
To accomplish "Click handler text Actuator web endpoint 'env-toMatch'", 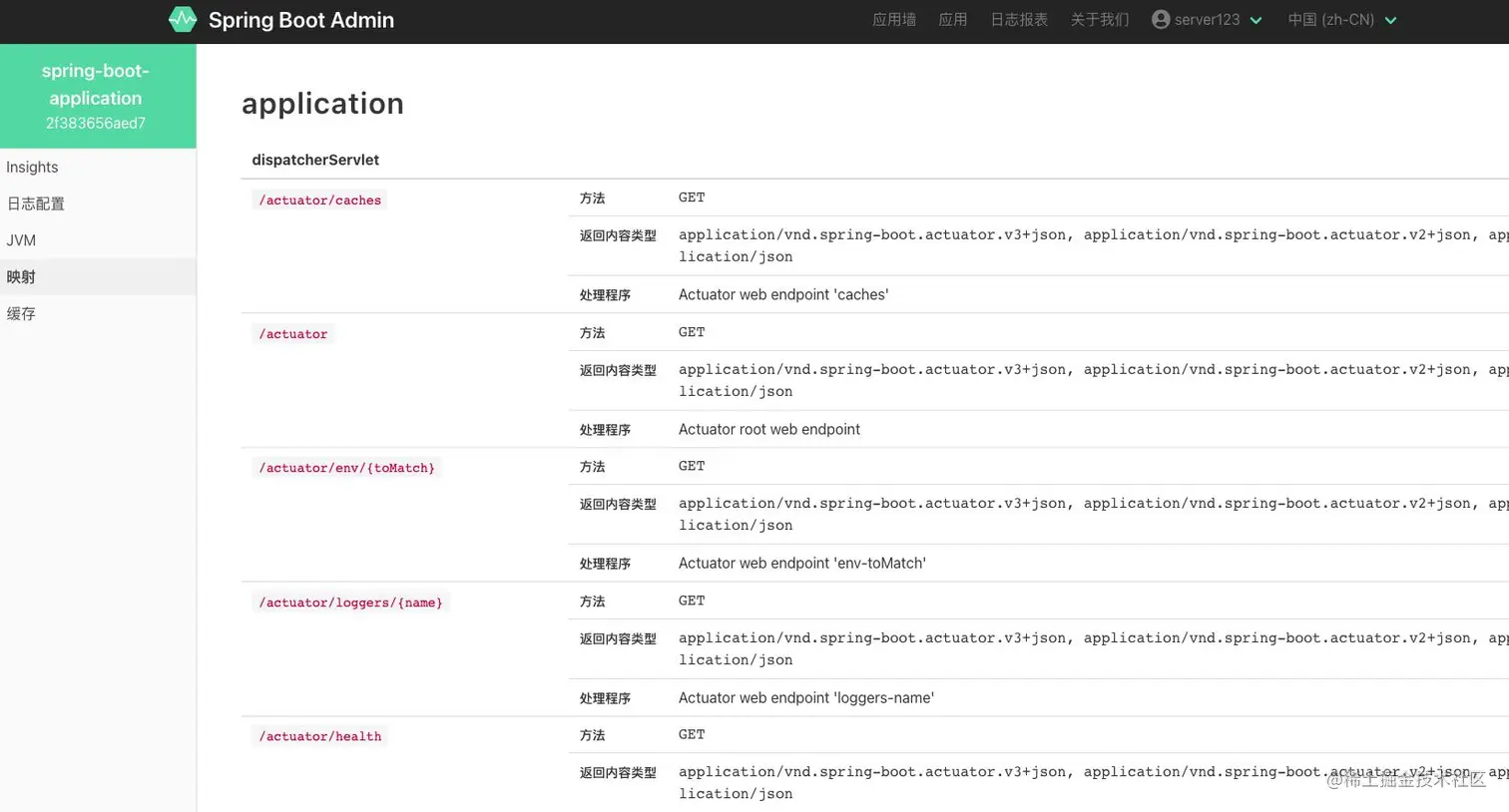I will coord(802,563).
